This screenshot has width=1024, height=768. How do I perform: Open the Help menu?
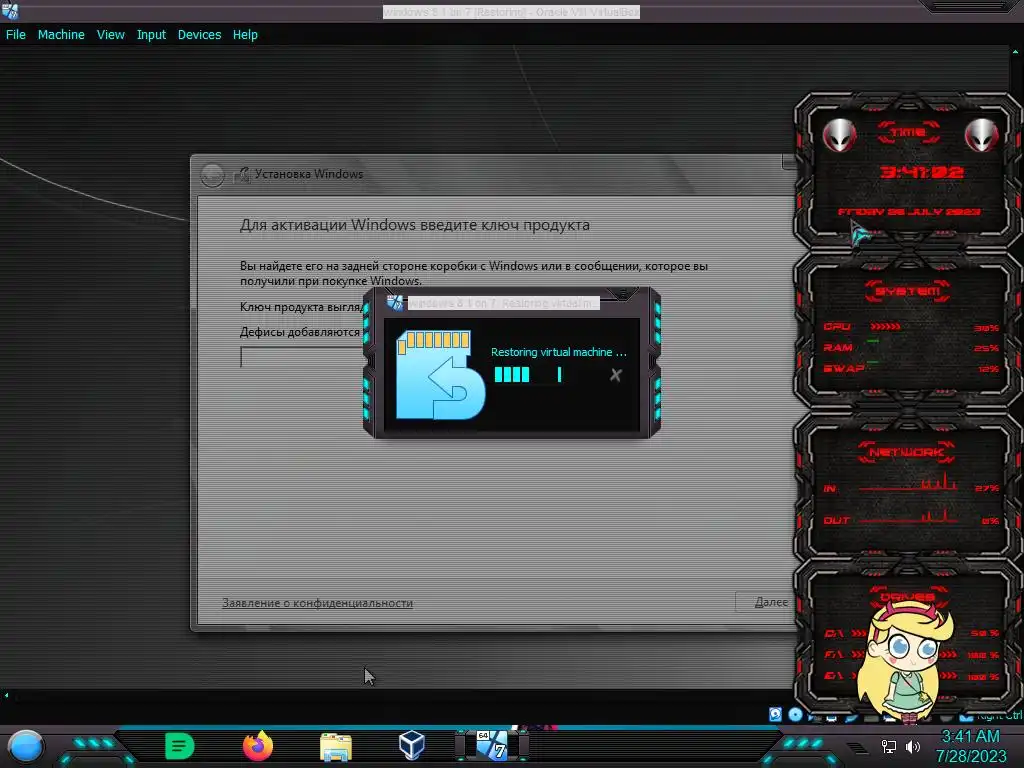tap(245, 35)
